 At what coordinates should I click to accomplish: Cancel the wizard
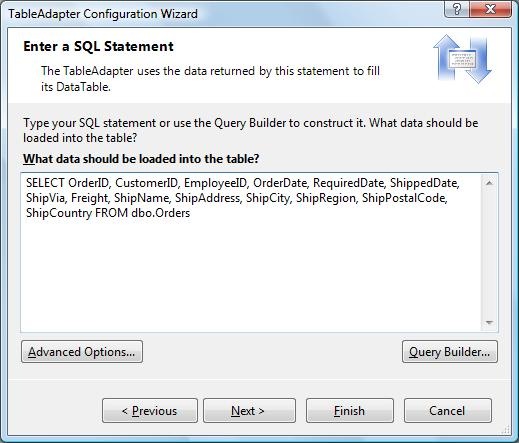coord(448,411)
